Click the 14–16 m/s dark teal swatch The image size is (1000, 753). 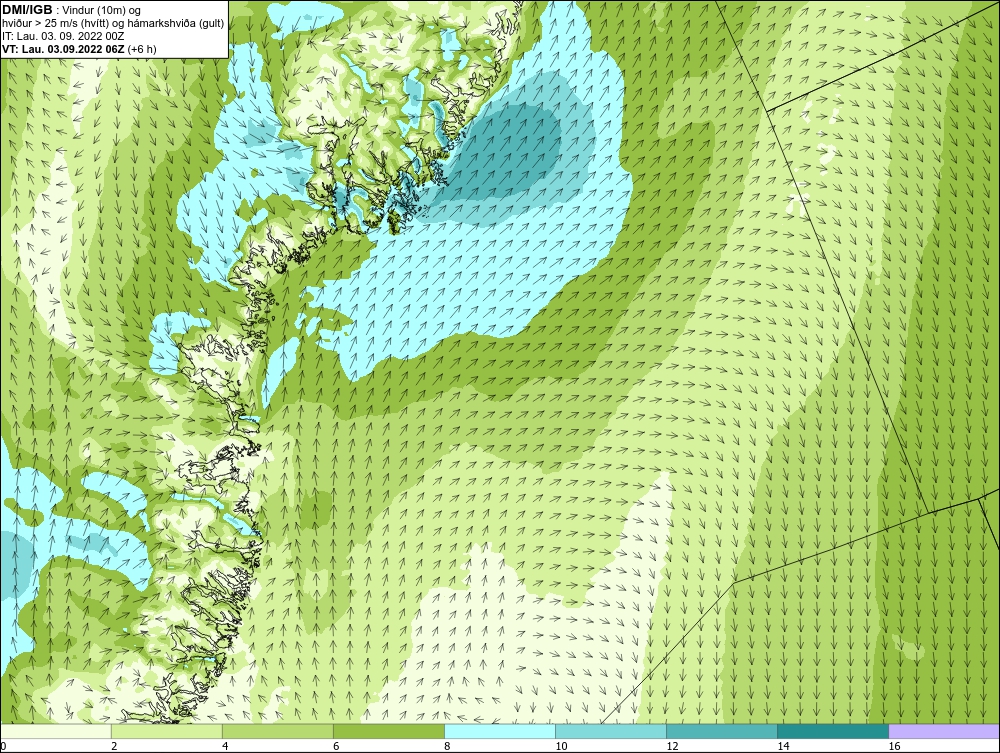point(833,731)
